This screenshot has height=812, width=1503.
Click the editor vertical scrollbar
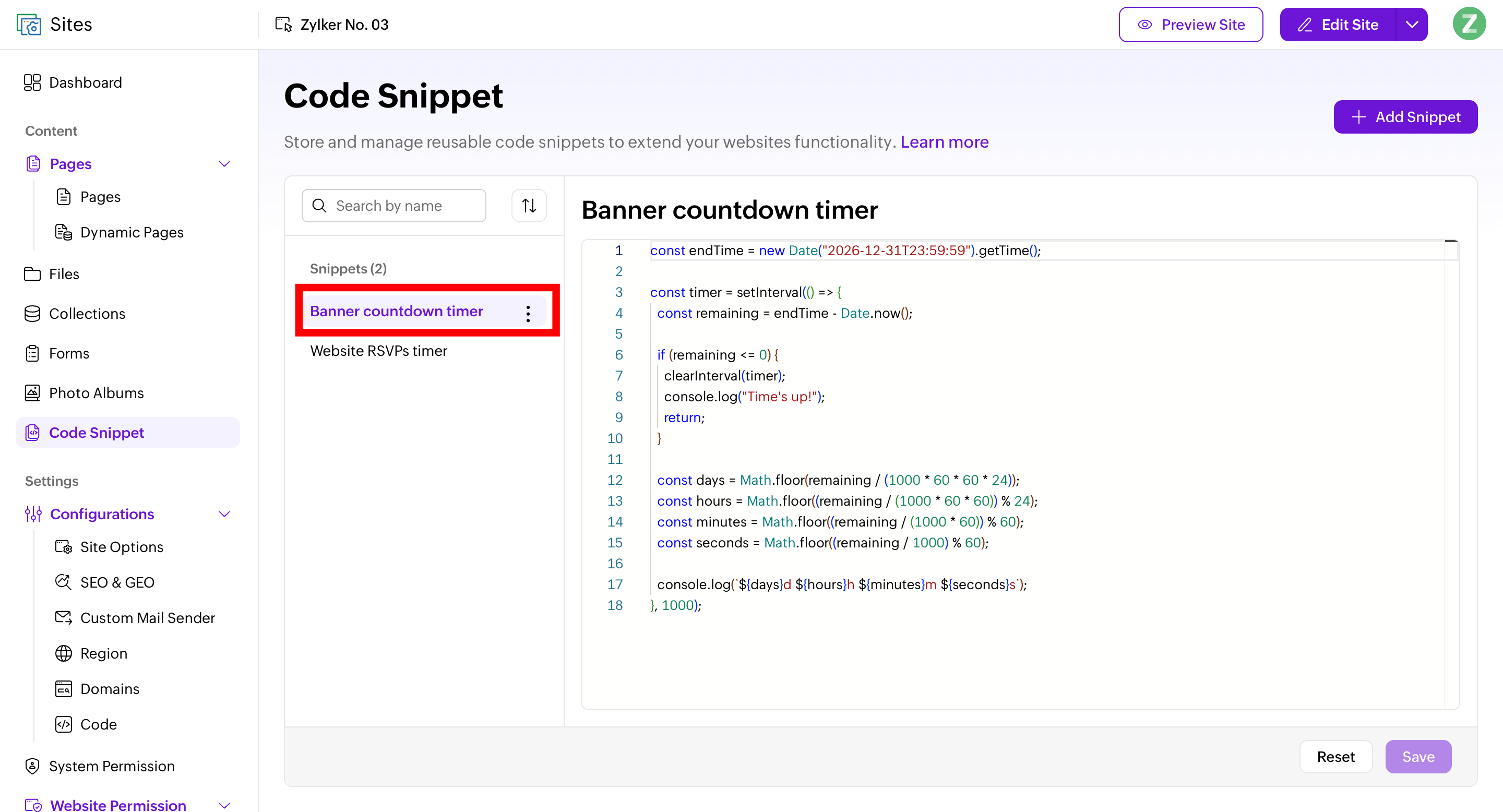1451,474
